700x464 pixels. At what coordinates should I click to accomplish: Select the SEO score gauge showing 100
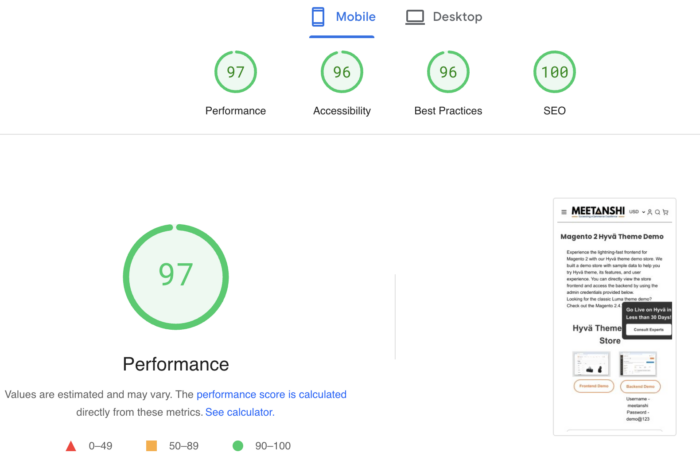(x=554, y=72)
